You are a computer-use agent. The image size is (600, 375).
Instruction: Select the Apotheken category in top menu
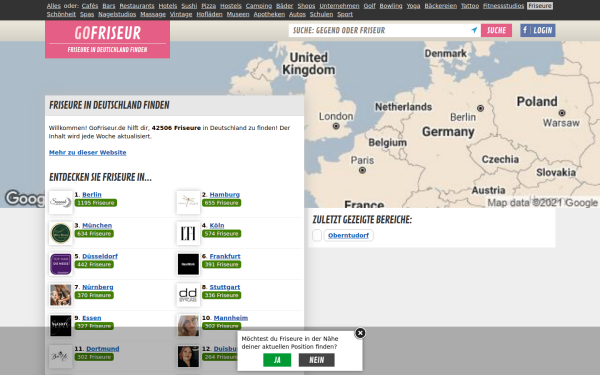pyautogui.click(x=269, y=14)
